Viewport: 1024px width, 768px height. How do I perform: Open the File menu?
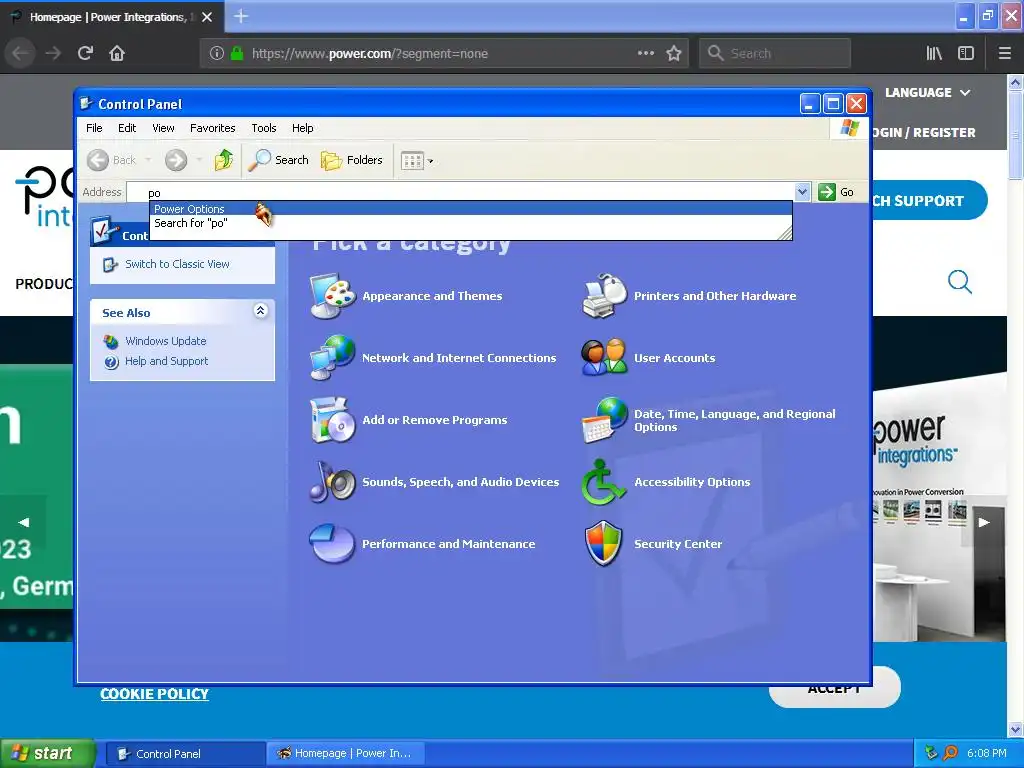click(x=94, y=128)
